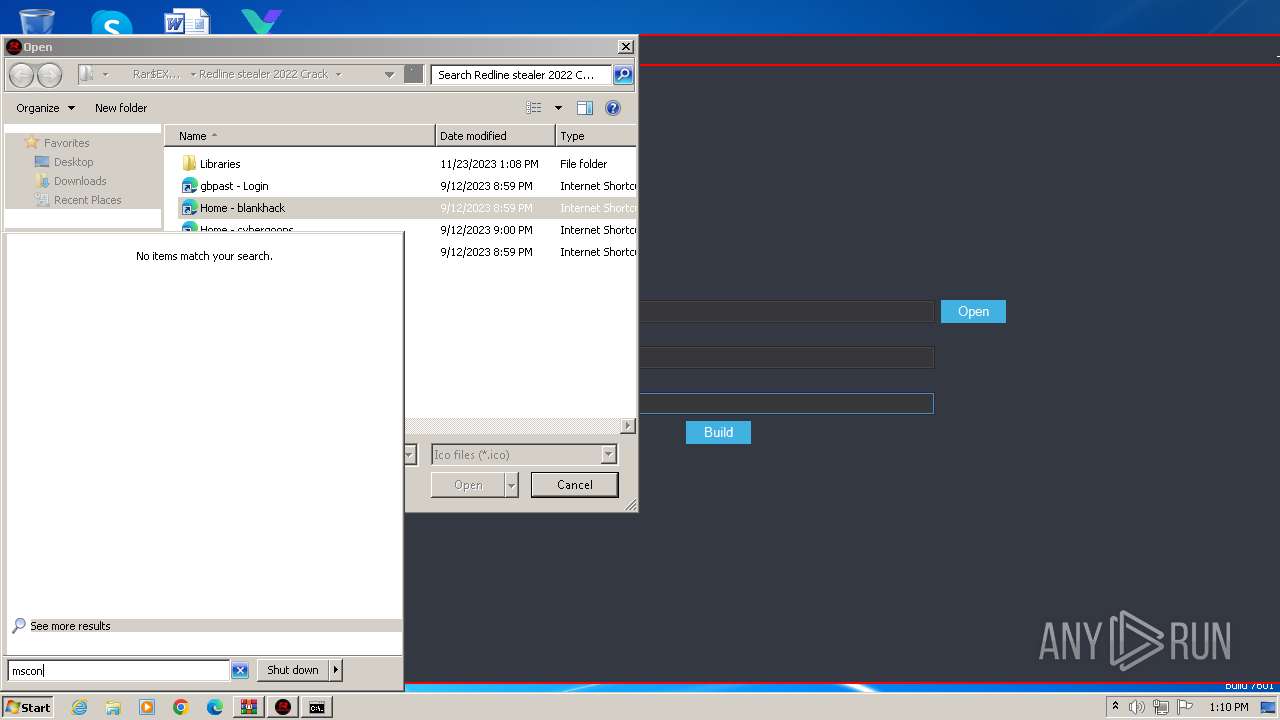Launch Windows Media Player from taskbar
The image size is (1280, 720).
pos(147,707)
